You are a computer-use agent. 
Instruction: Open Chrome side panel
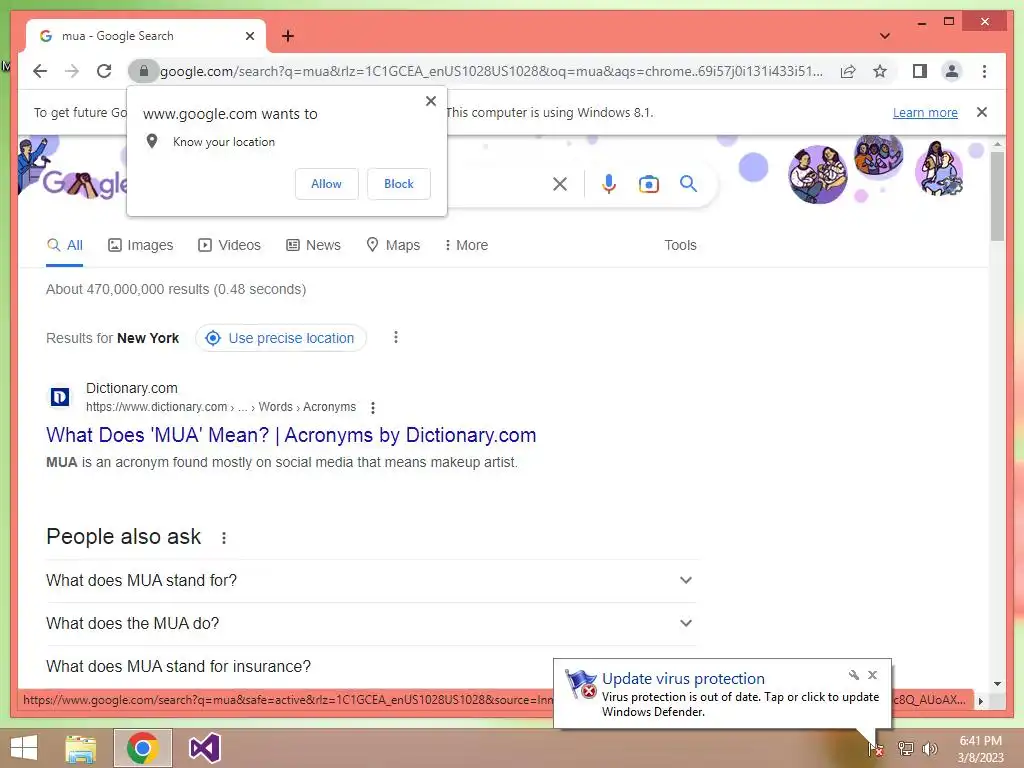920,71
